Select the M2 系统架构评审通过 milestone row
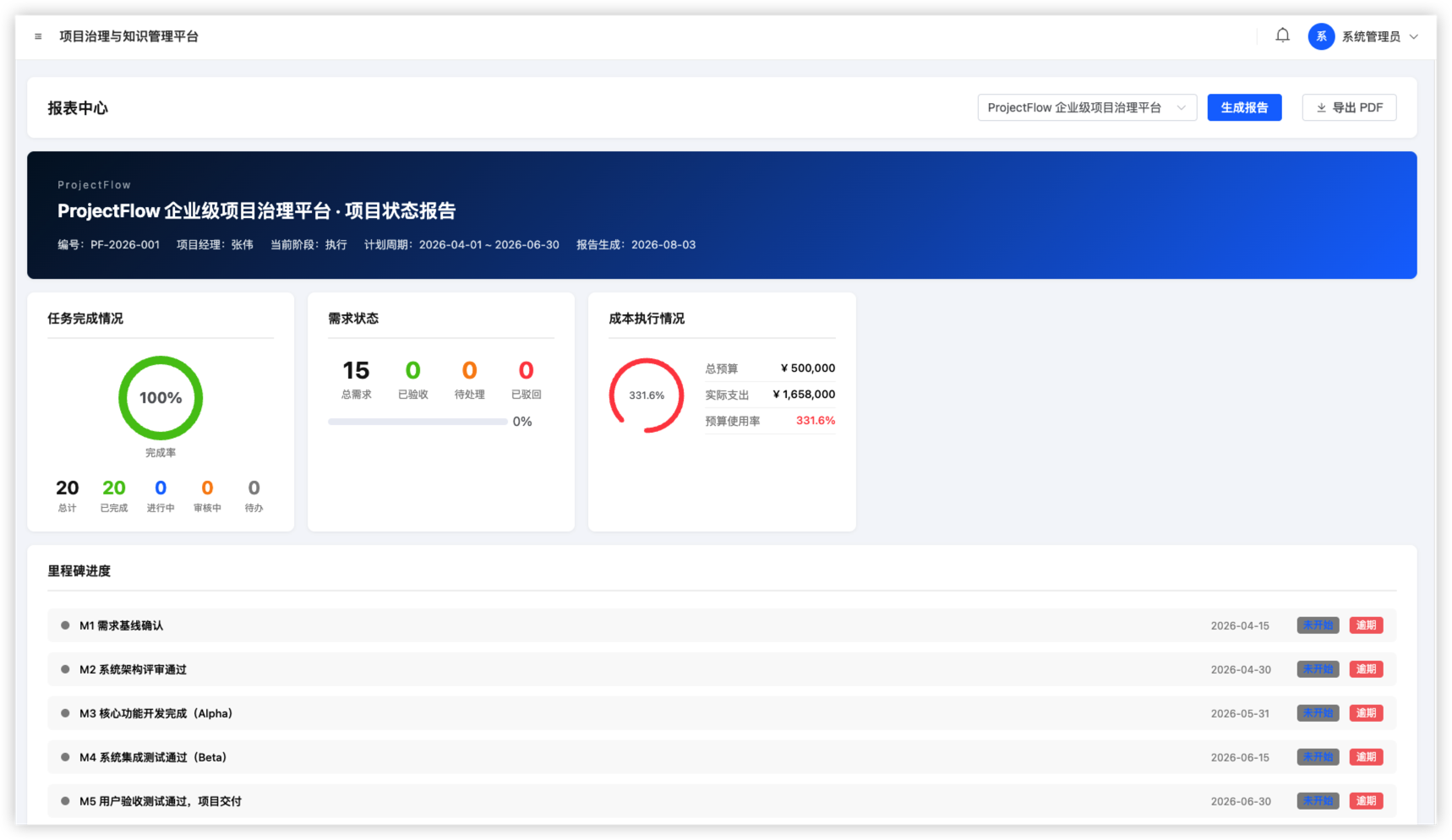The width and height of the screenshot is (1452, 840). click(x=722, y=669)
